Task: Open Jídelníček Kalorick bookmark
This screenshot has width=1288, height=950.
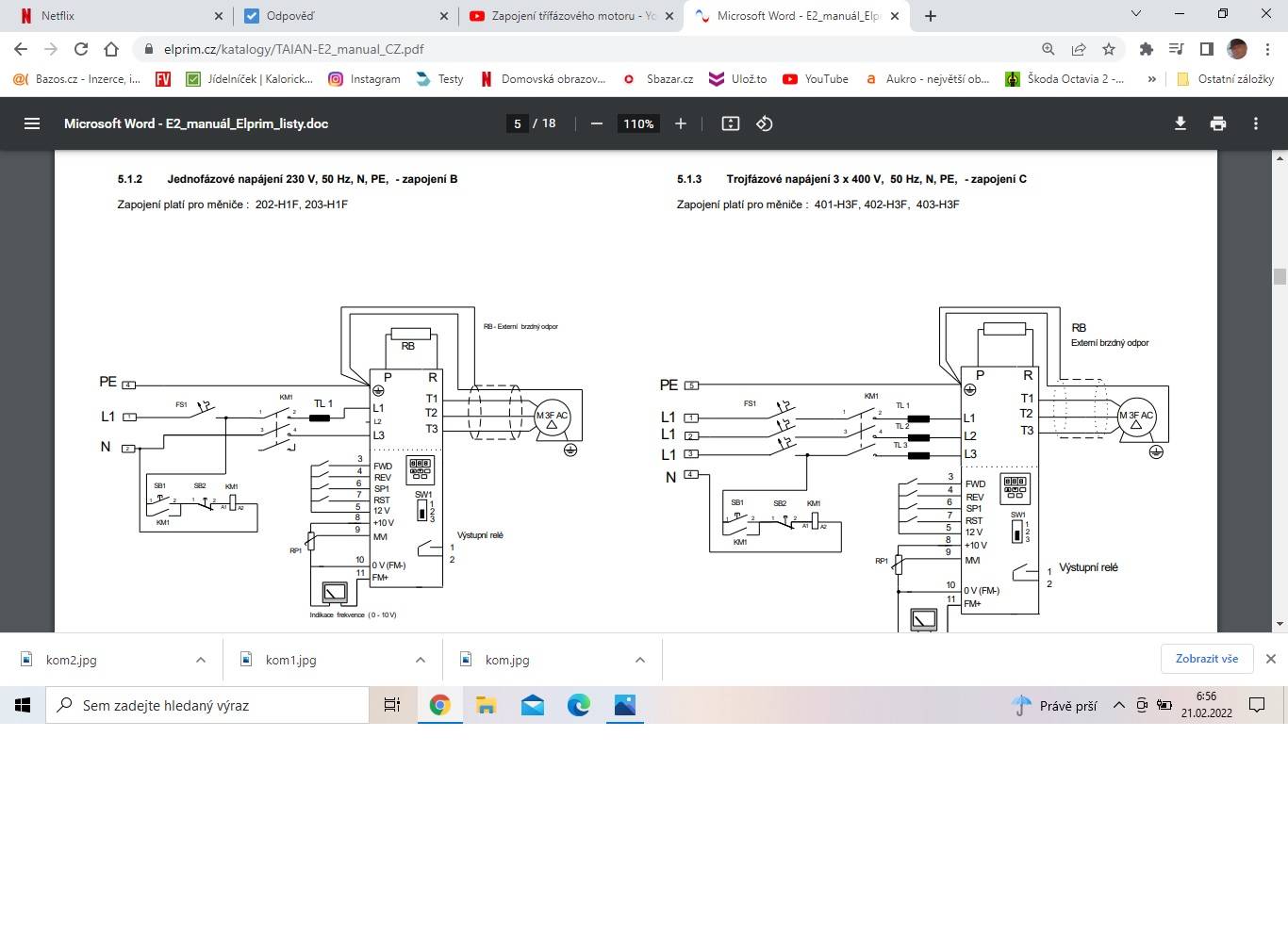Action: tap(250, 79)
